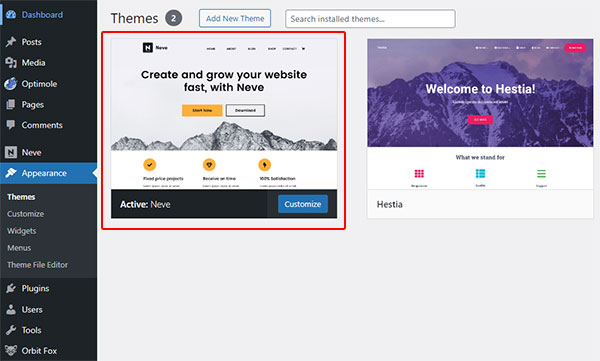Select the Themes submenu link
Image resolution: width=600 pixels, height=361 pixels.
pyautogui.click(x=21, y=197)
